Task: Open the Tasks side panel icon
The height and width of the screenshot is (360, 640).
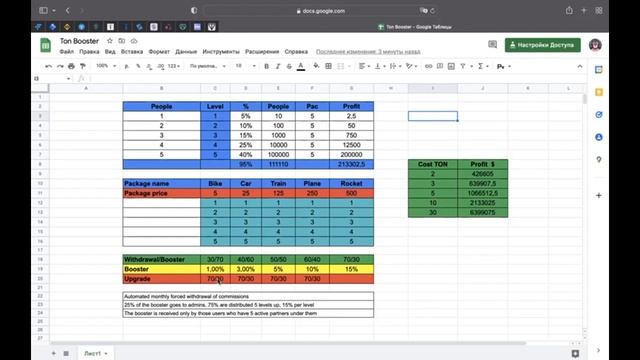Action: pos(599,115)
